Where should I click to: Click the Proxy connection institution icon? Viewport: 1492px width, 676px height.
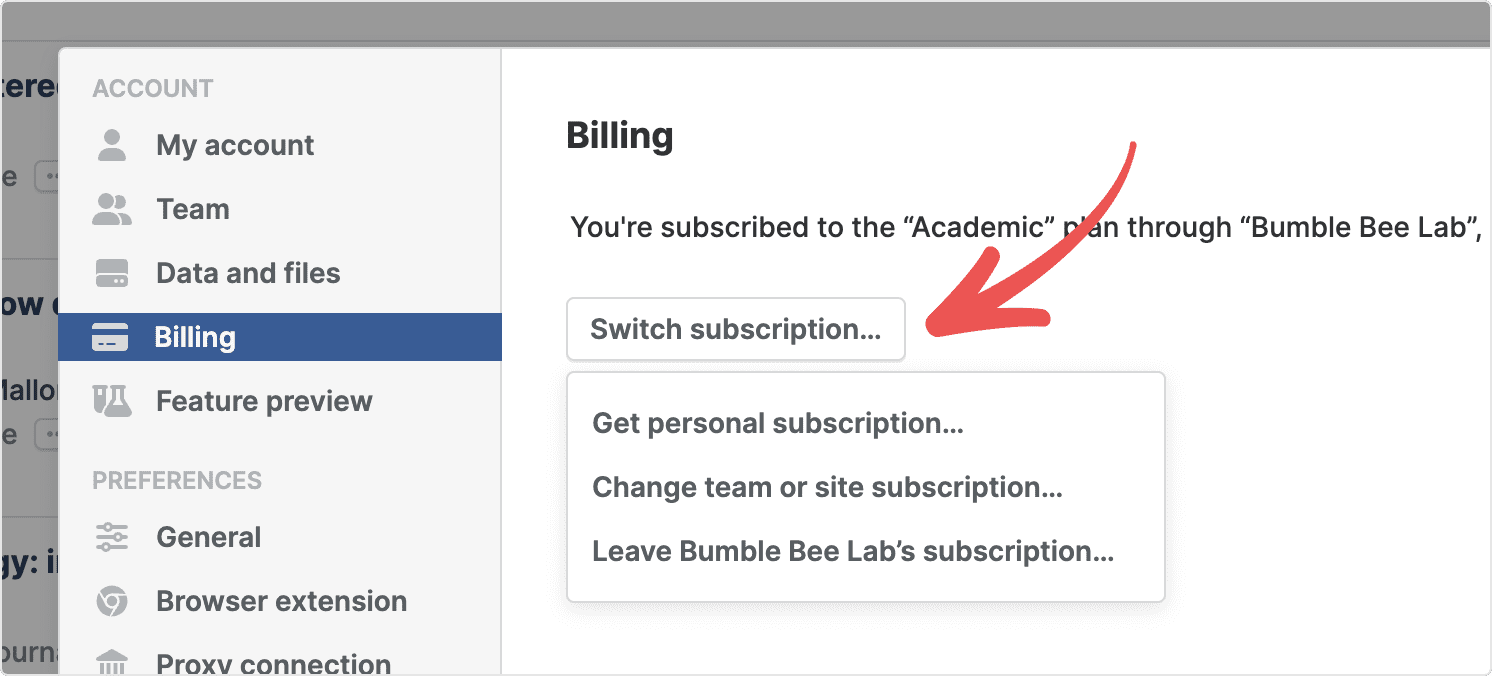112,662
